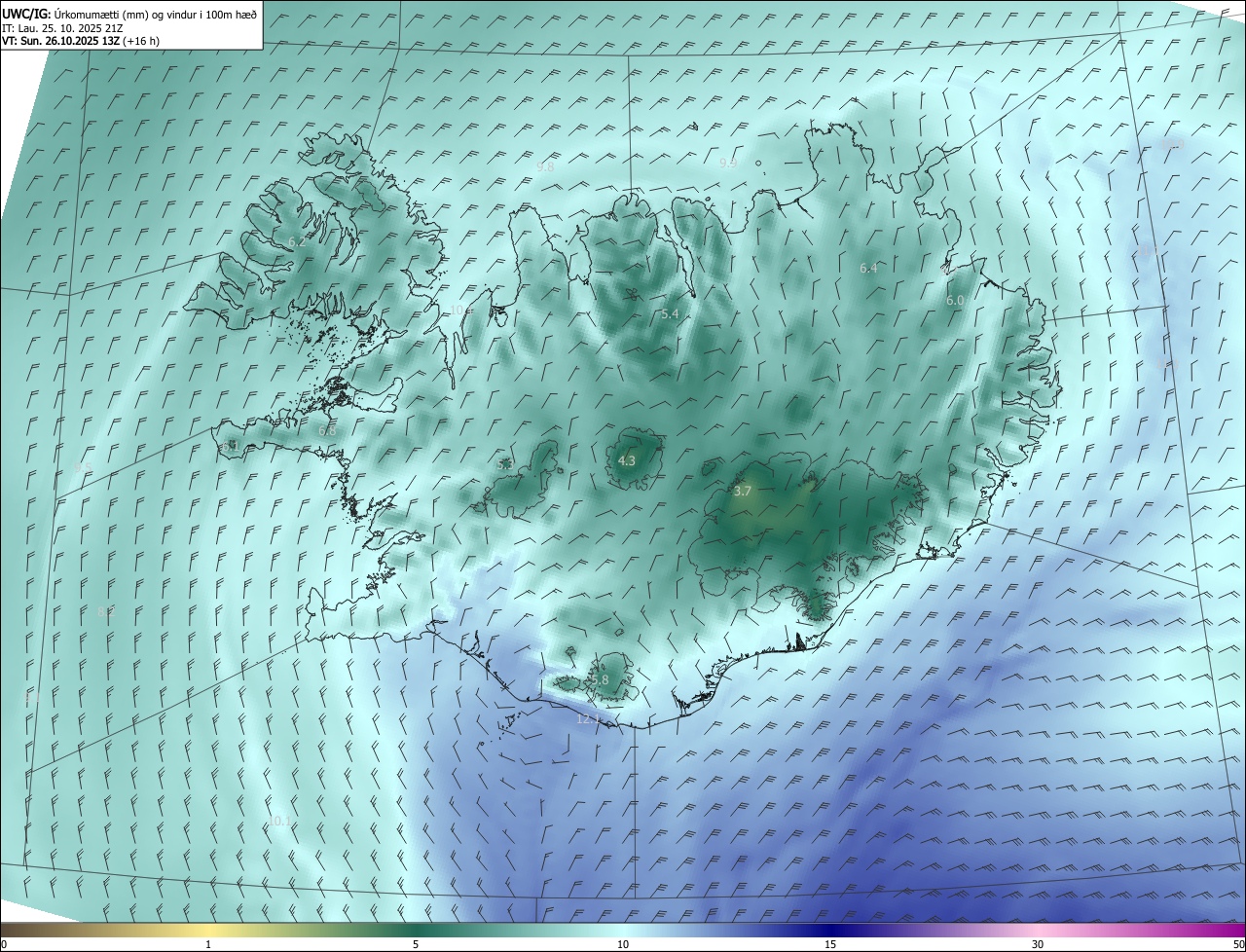Select the 6.2 value label on the Westfjords
The image size is (1246, 952).
coord(297,241)
